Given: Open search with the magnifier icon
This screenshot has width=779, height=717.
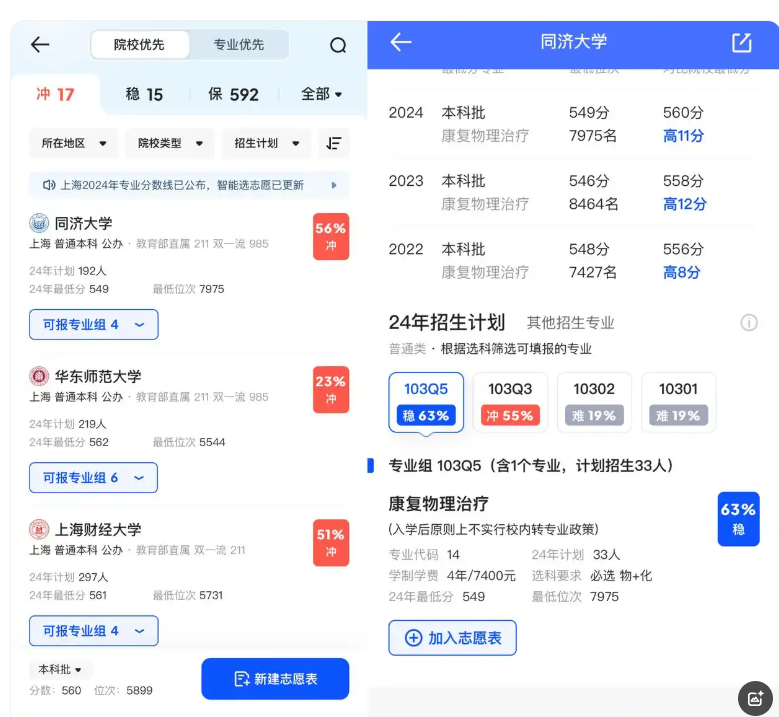Looking at the screenshot, I should coord(338,45).
